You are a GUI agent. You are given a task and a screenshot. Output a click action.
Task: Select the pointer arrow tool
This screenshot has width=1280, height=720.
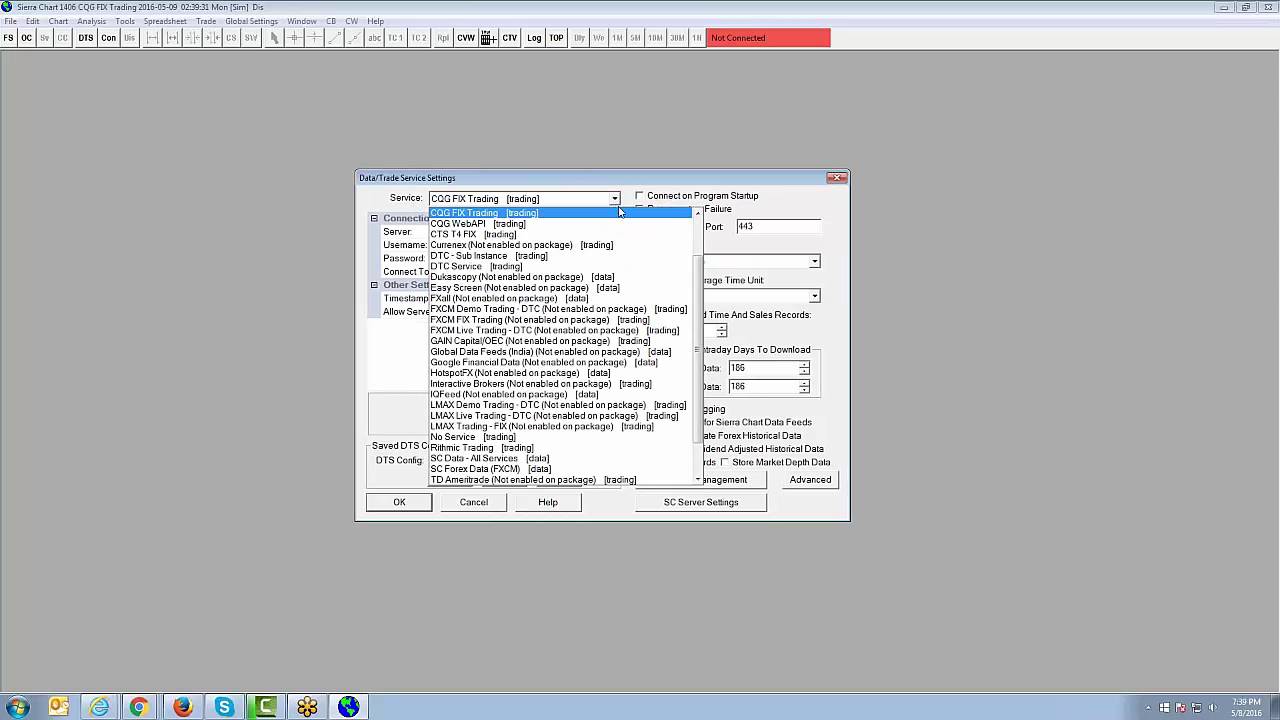click(x=275, y=38)
